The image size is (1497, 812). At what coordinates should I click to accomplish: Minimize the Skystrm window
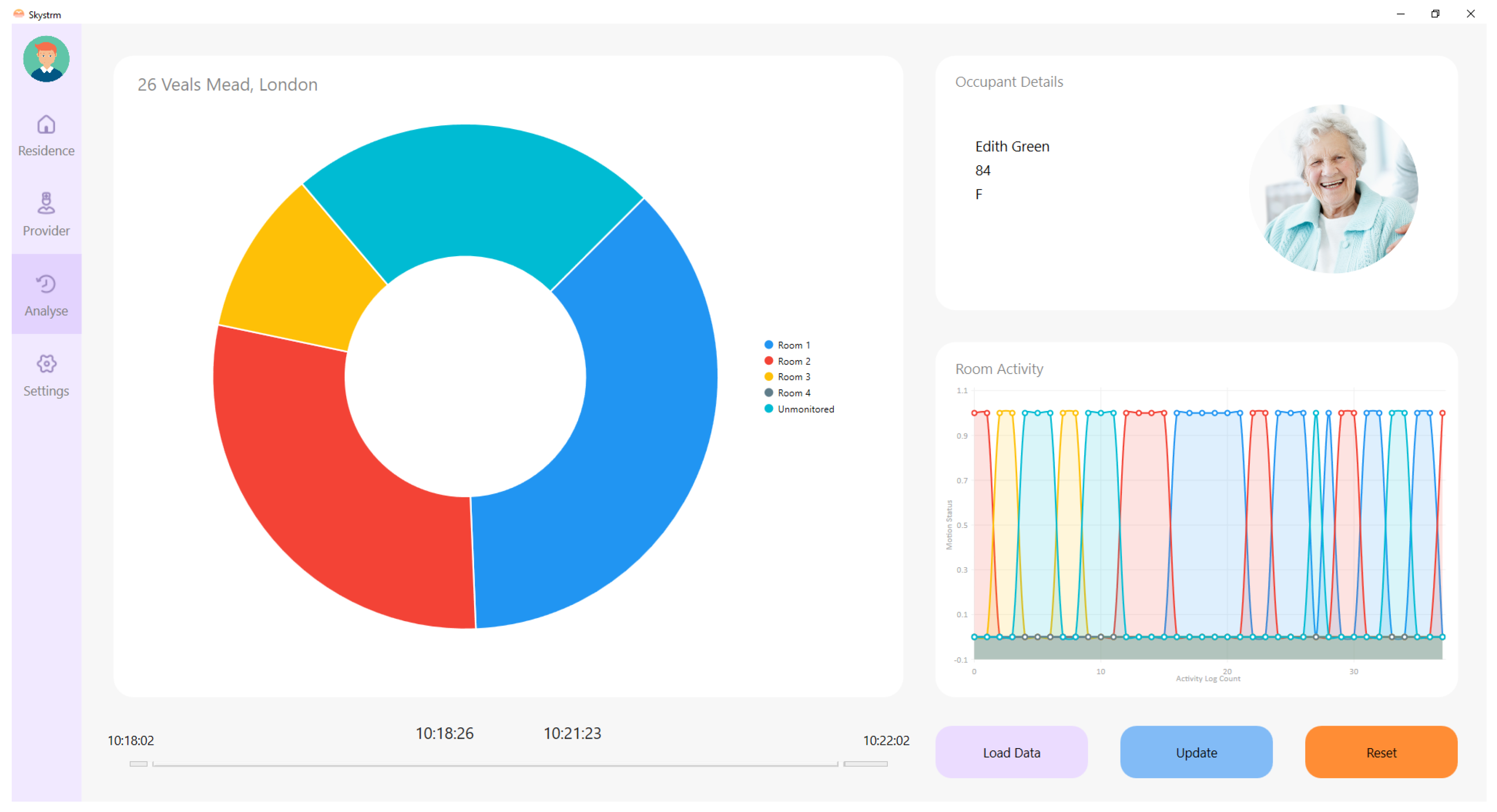(x=1401, y=14)
